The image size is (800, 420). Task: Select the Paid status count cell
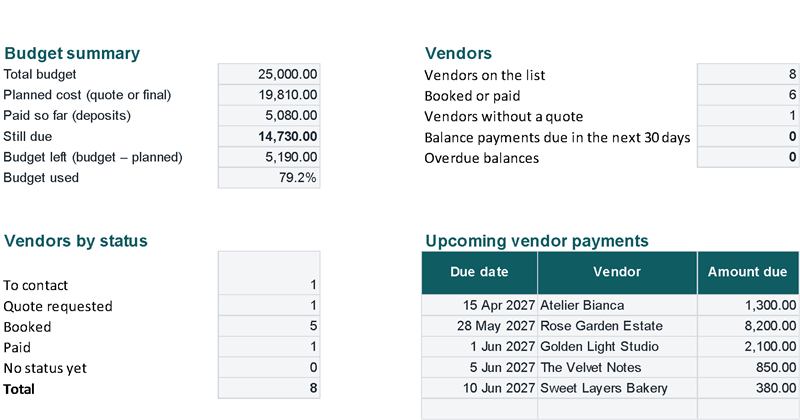(x=269, y=347)
